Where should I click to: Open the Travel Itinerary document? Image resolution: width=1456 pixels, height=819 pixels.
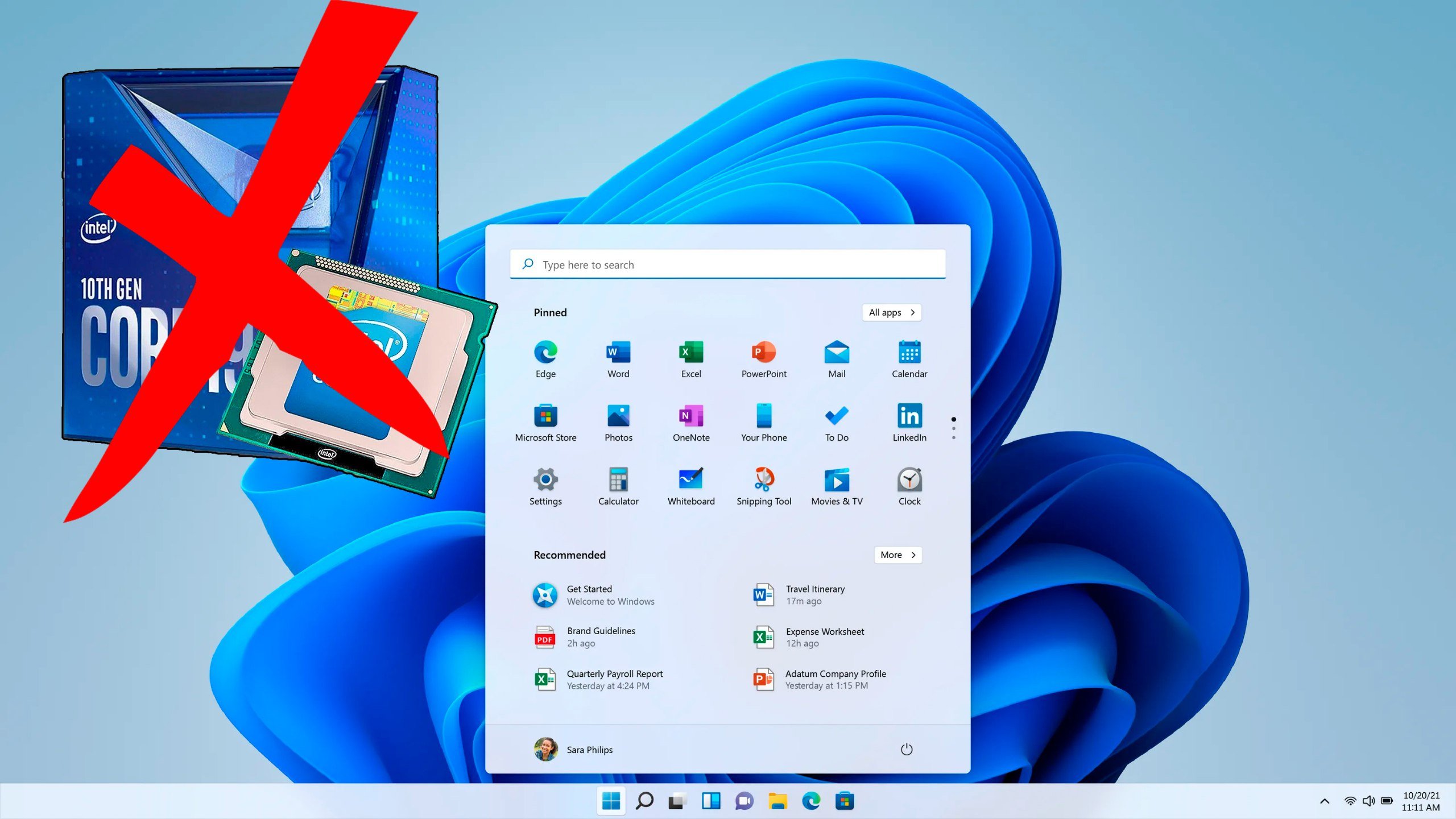(799, 595)
